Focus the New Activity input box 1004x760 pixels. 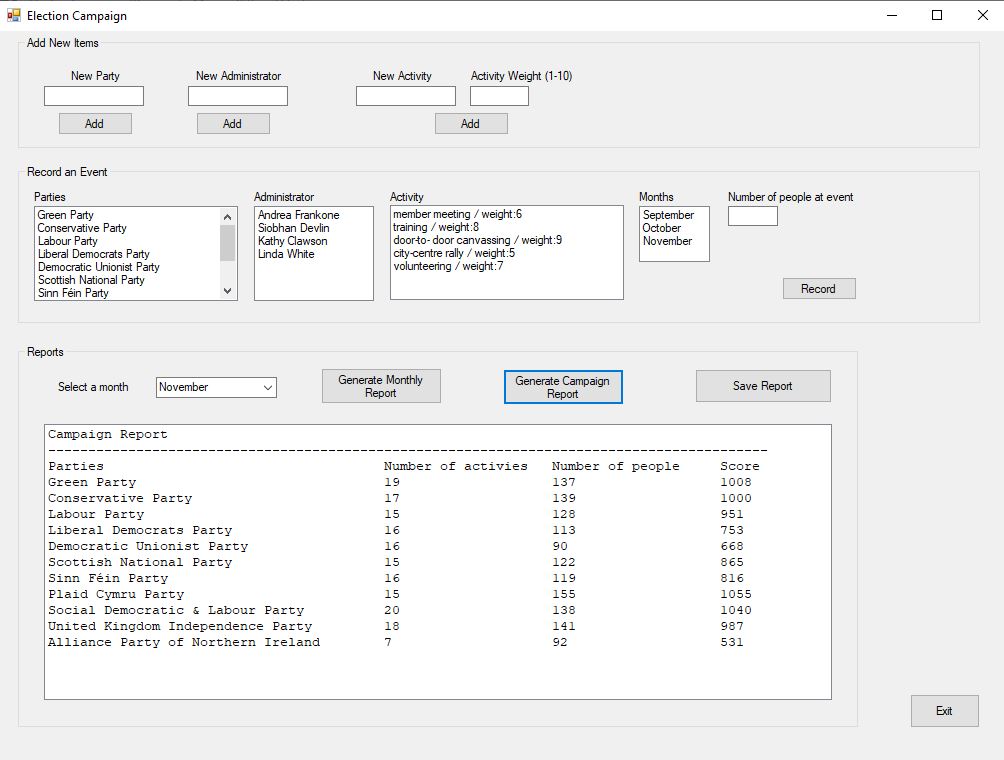pos(405,96)
